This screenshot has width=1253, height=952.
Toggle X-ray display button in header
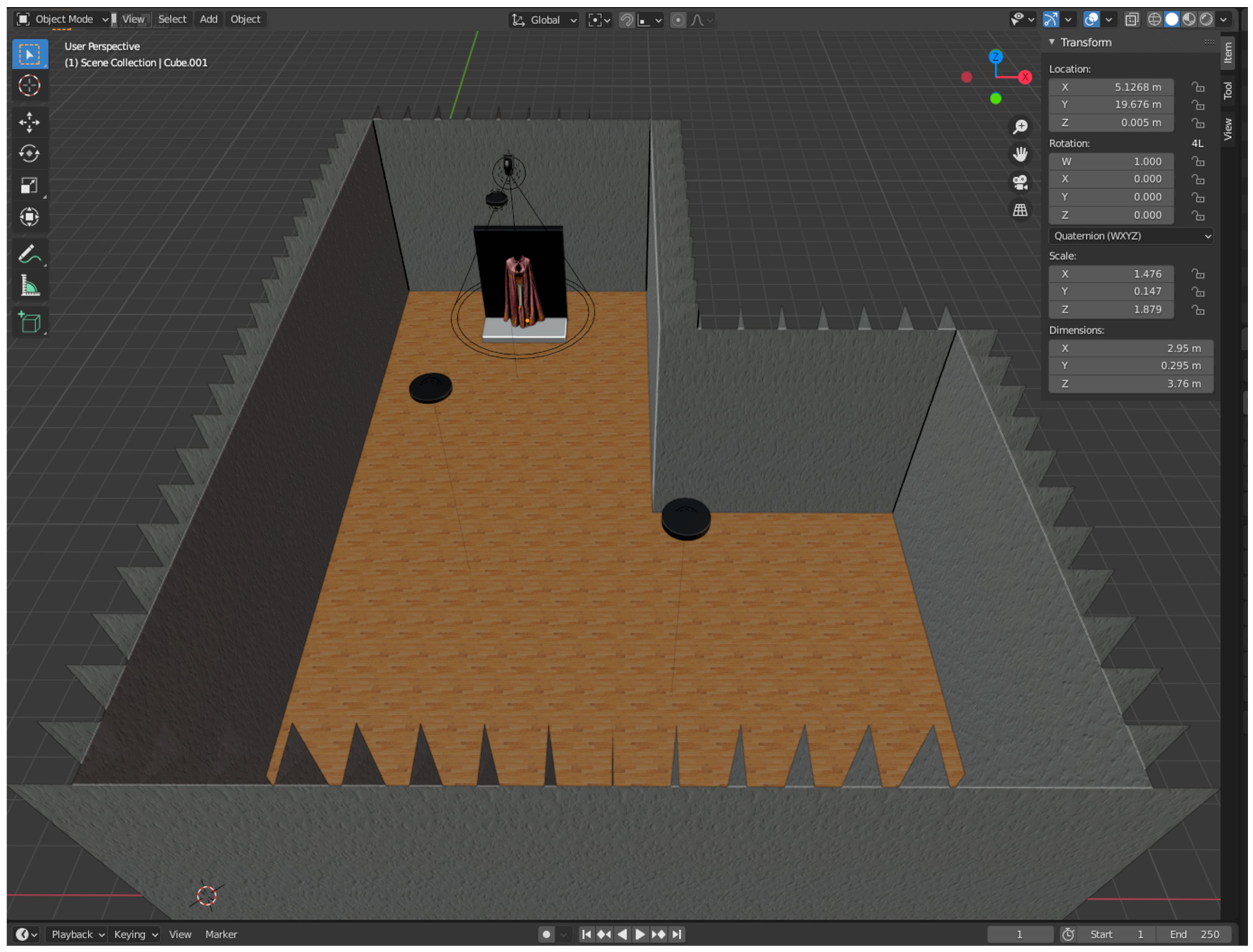point(1132,20)
